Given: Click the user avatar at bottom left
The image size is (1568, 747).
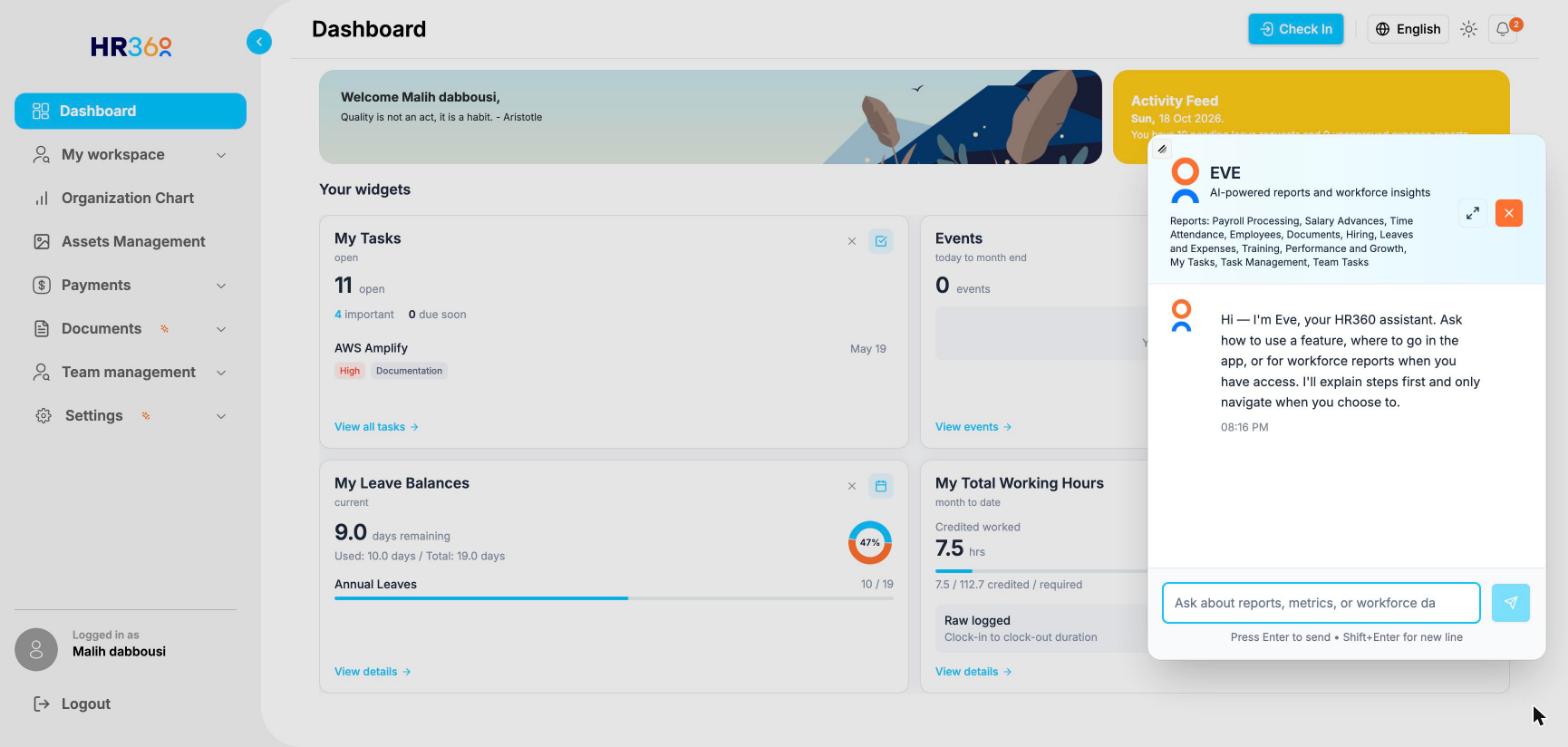Looking at the screenshot, I should coord(36,650).
